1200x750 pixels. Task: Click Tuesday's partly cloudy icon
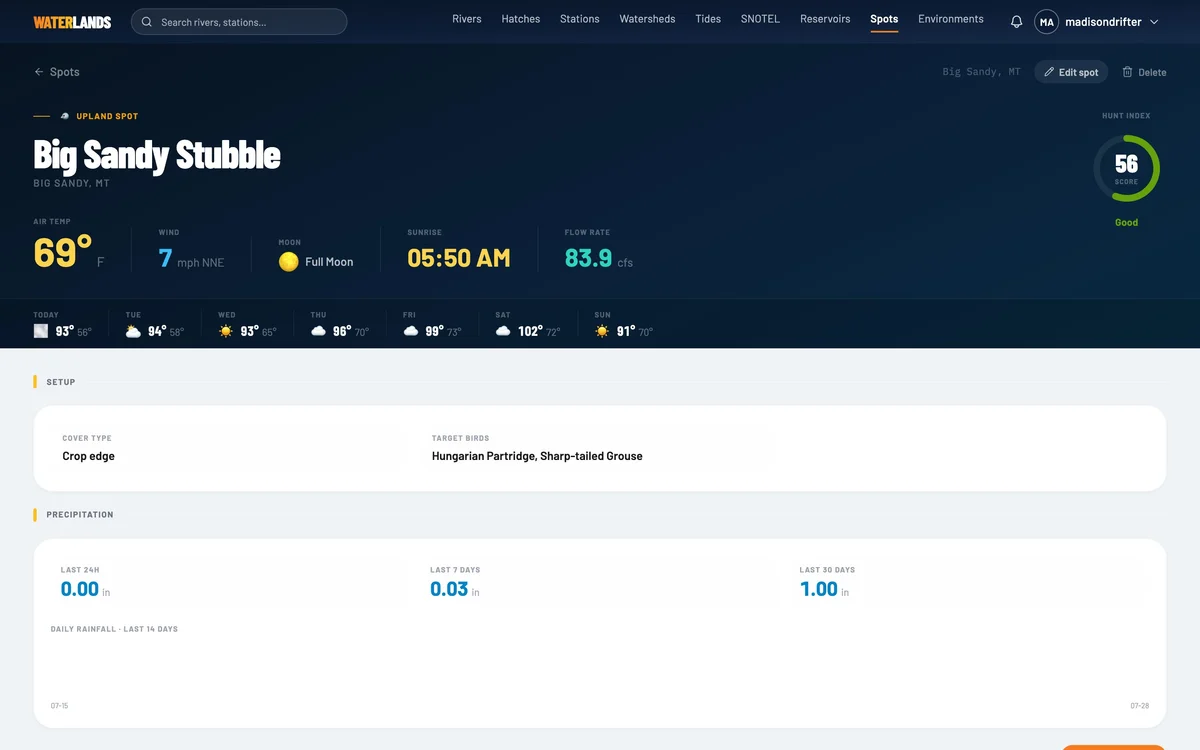(x=133, y=331)
